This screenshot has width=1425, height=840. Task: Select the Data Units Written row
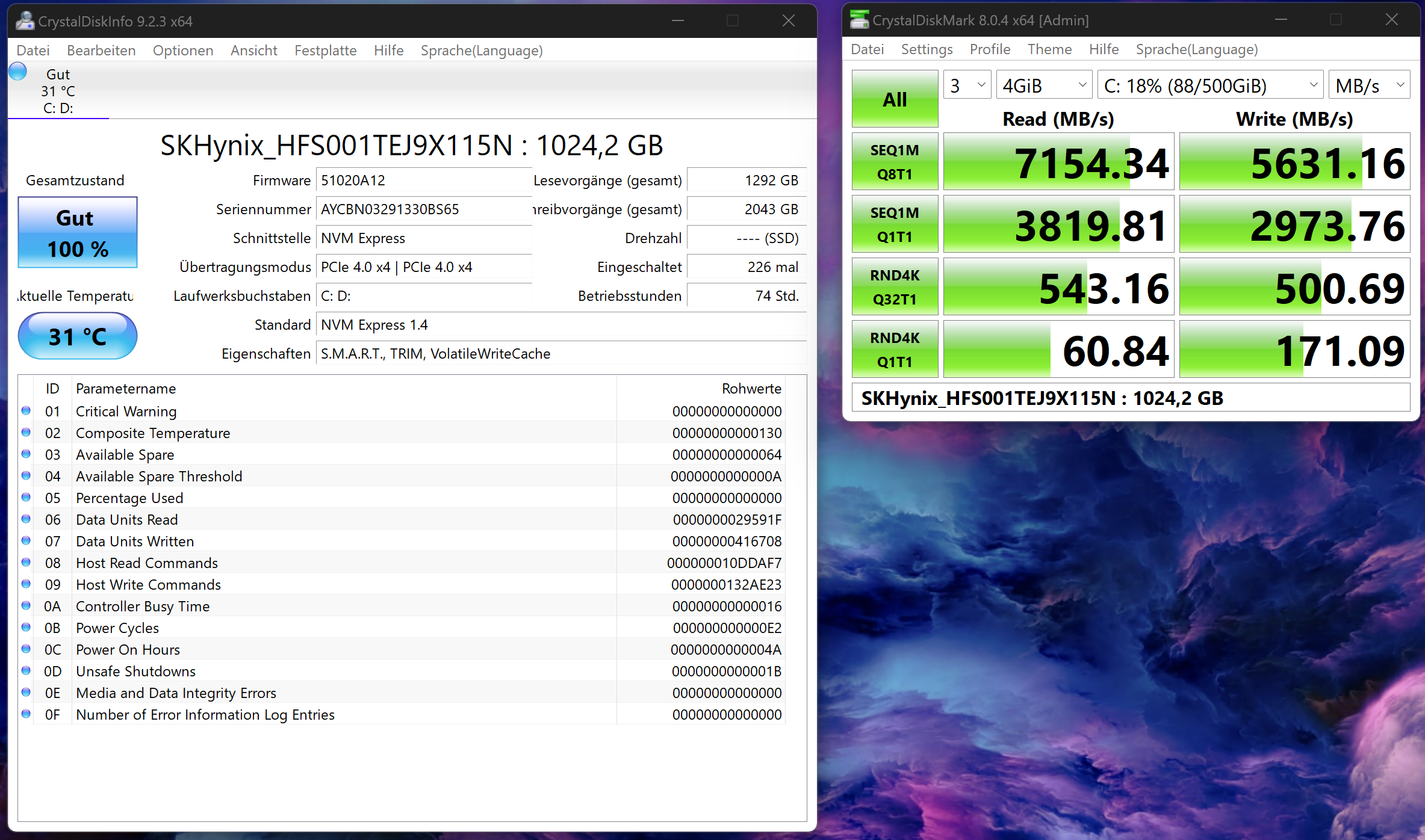(402, 541)
